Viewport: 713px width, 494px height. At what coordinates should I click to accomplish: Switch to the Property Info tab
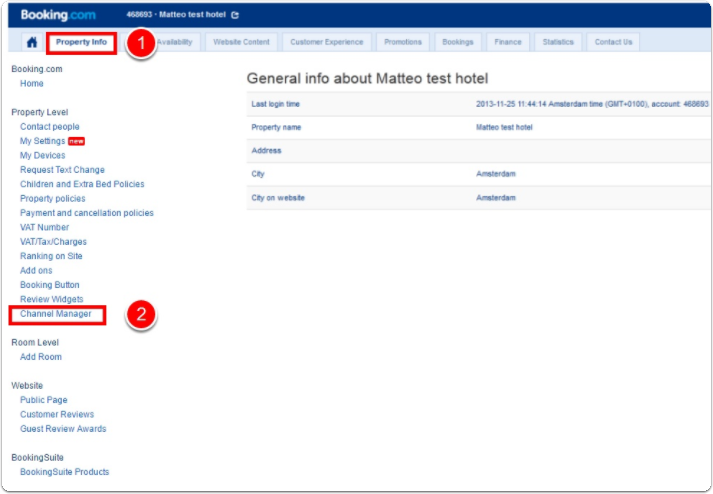pos(81,42)
